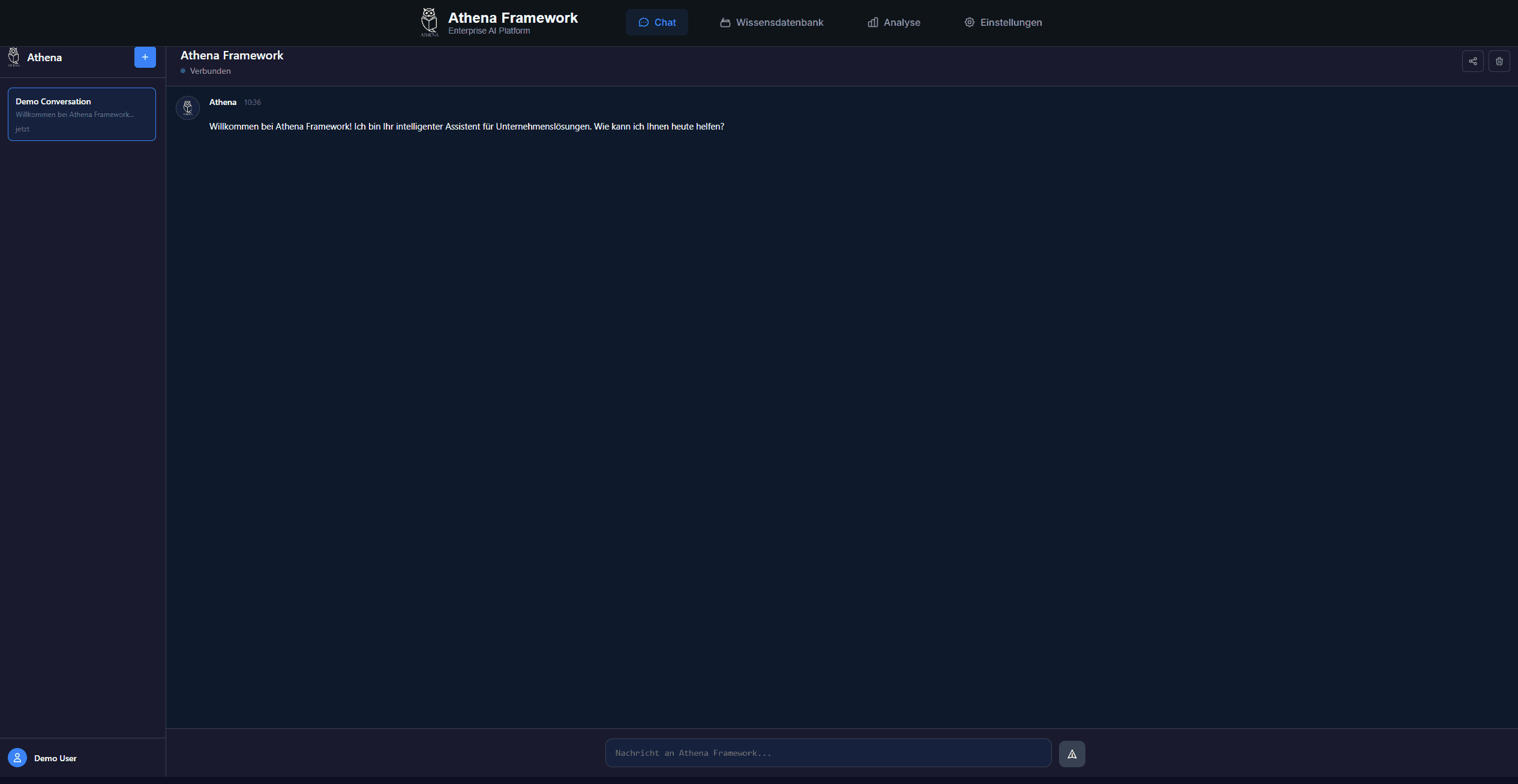
Task: Share the current conversation
Action: point(1473,61)
